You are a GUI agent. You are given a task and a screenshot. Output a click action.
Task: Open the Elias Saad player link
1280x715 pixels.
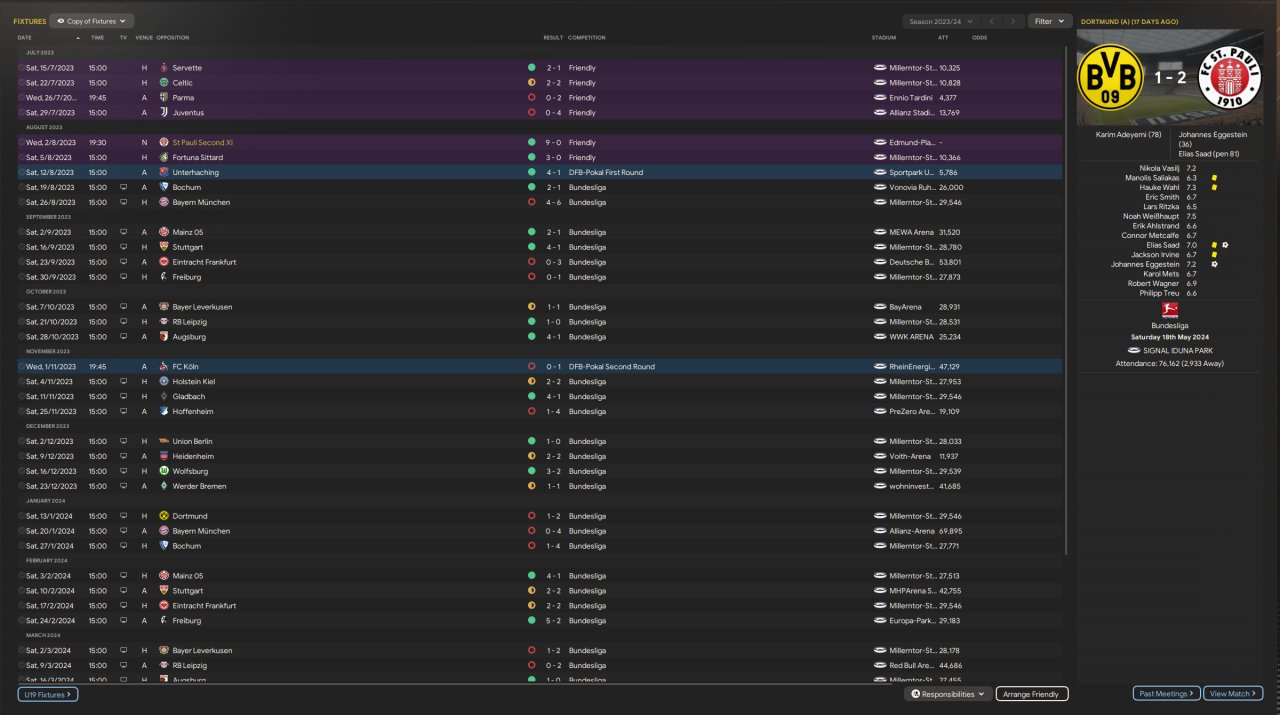[1160, 245]
